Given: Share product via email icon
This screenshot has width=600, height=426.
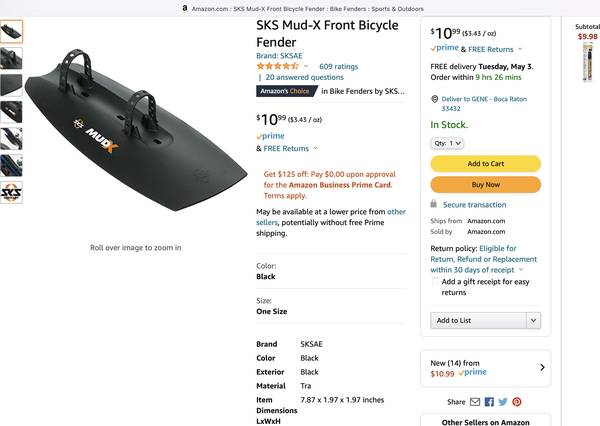Looking at the screenshot, I should click(x=475, y=401).
